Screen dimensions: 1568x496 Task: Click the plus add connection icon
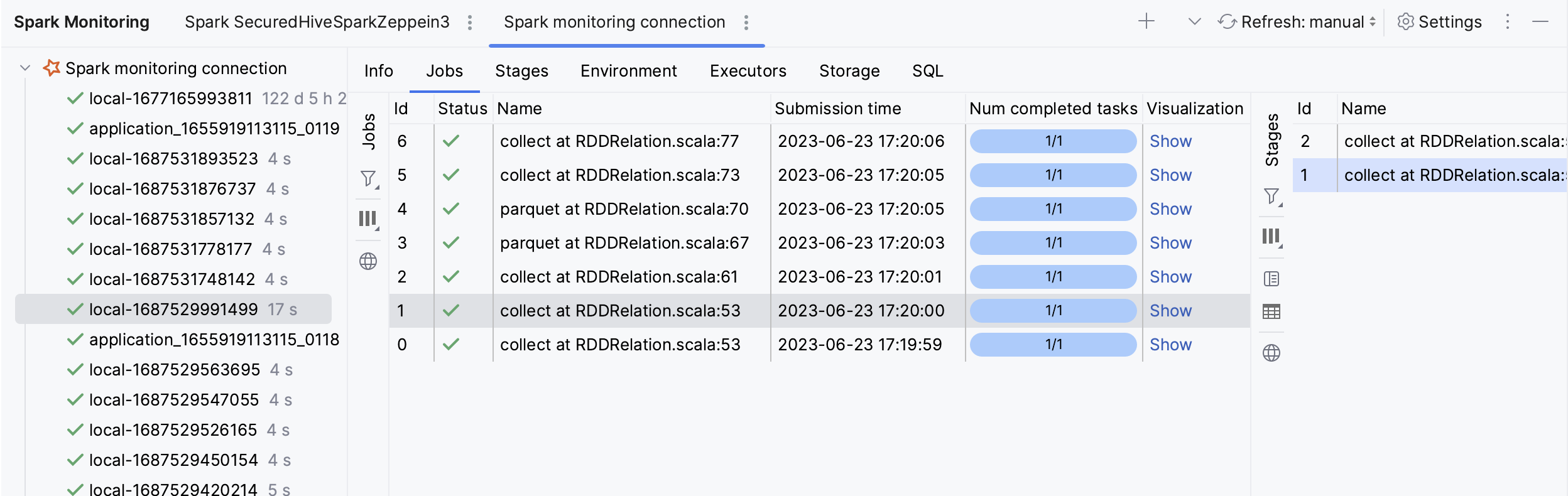click(1146, 21)
